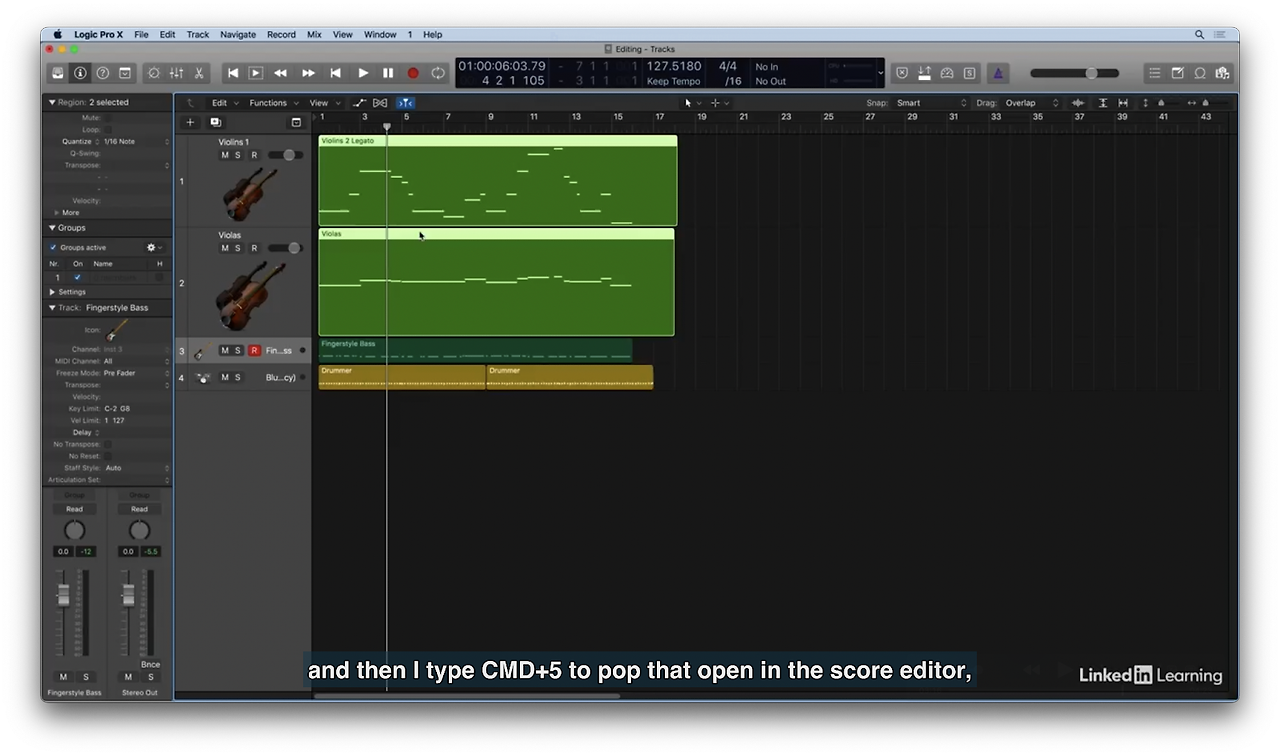Open Freeze Mode Pre Fader dropdown
1280x756 pixels.
click(136, 373)
